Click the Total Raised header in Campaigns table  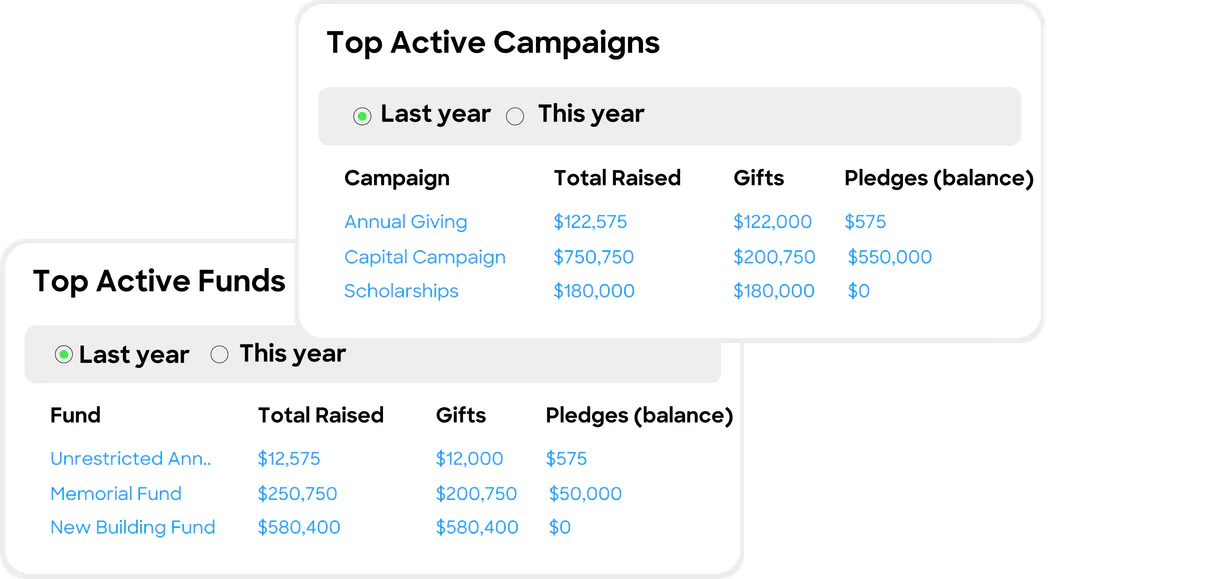616,178
